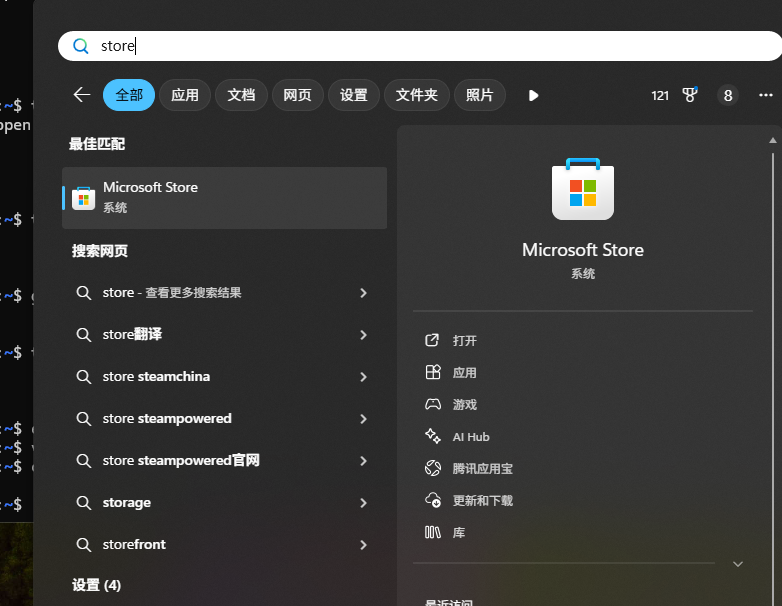
Task: Expand the preview actions list chevron
Action: pos(738,564)
